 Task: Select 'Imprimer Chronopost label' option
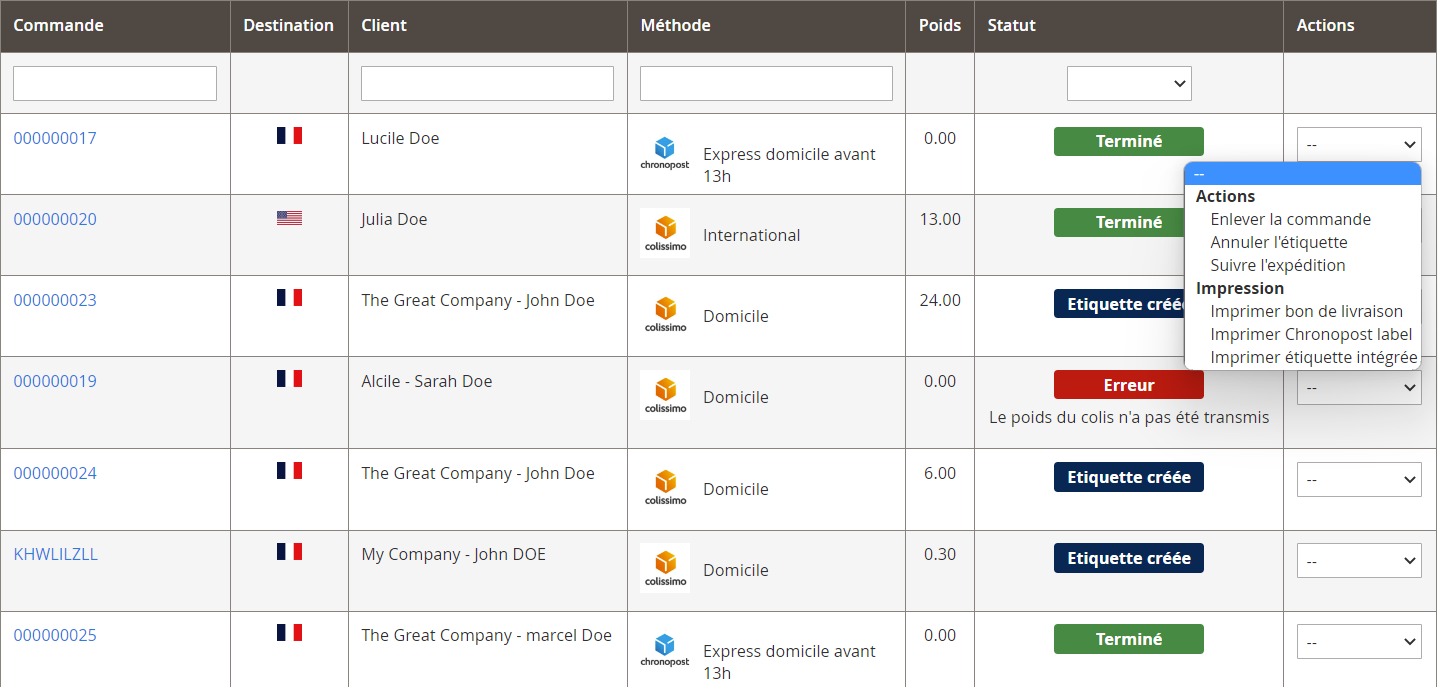coord(1310,334)
